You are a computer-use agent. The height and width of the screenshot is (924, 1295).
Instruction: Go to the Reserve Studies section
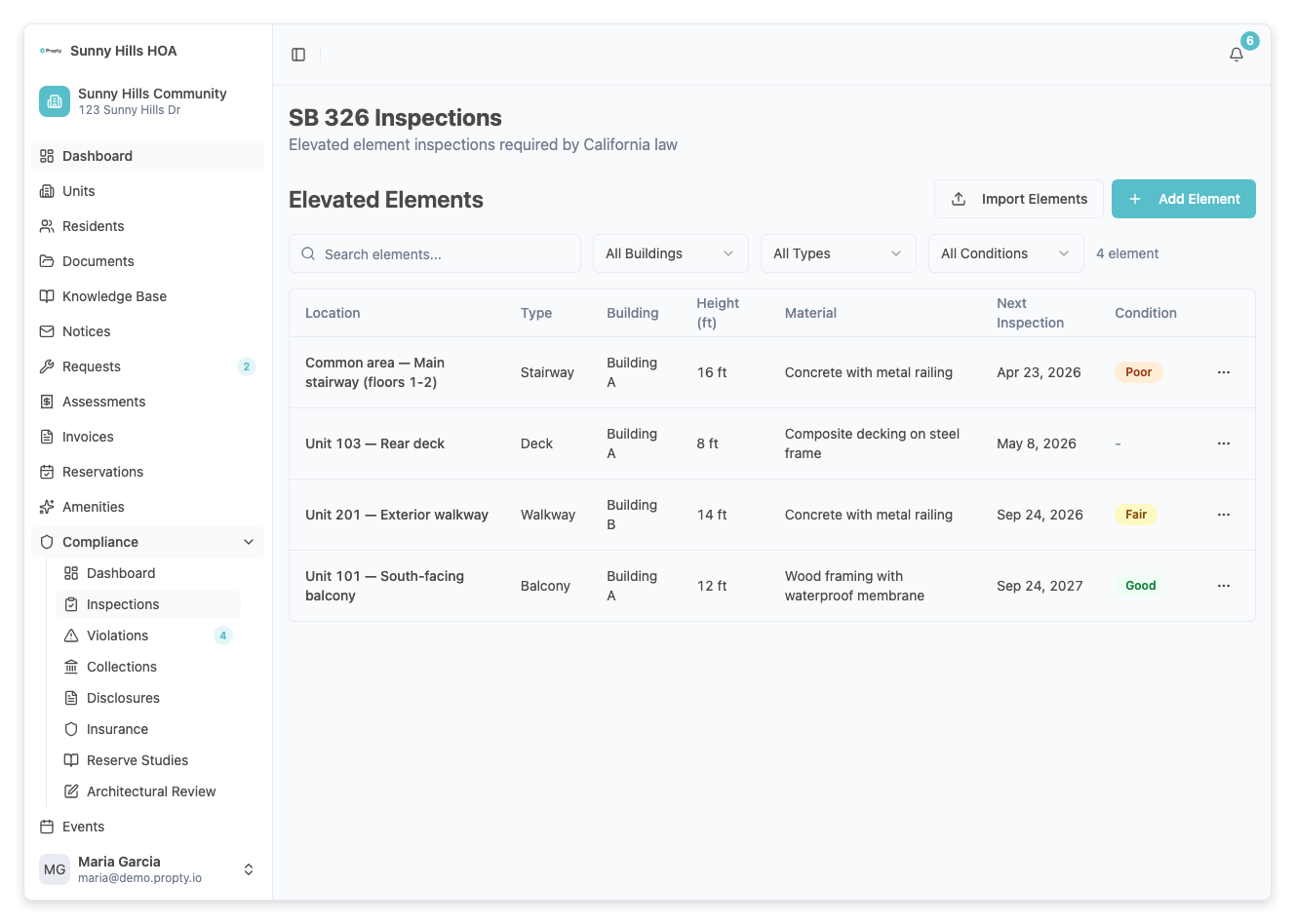[x=137, y=760]
